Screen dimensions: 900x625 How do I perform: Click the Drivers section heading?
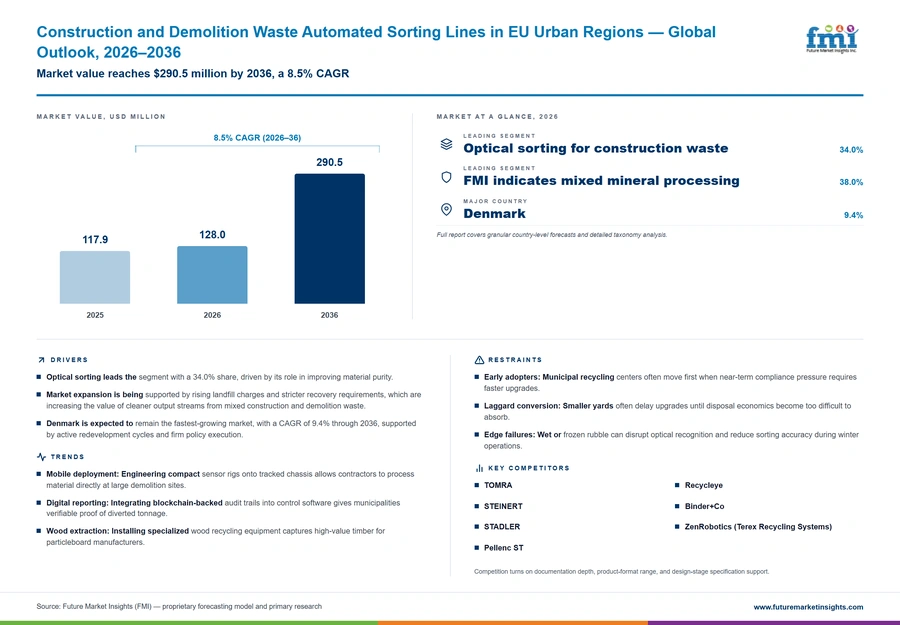click(x=69, y=360)
